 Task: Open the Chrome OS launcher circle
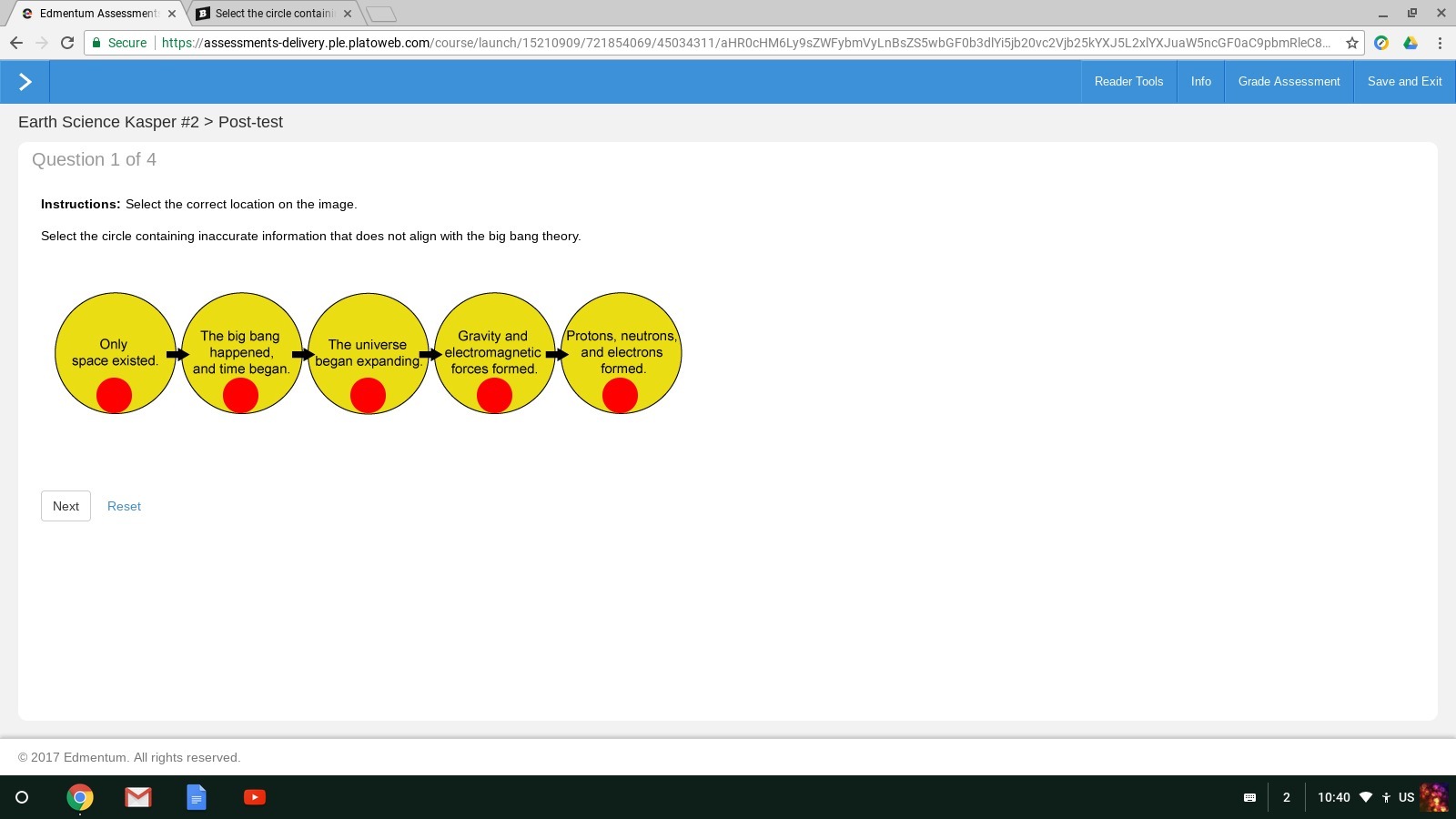22,797
